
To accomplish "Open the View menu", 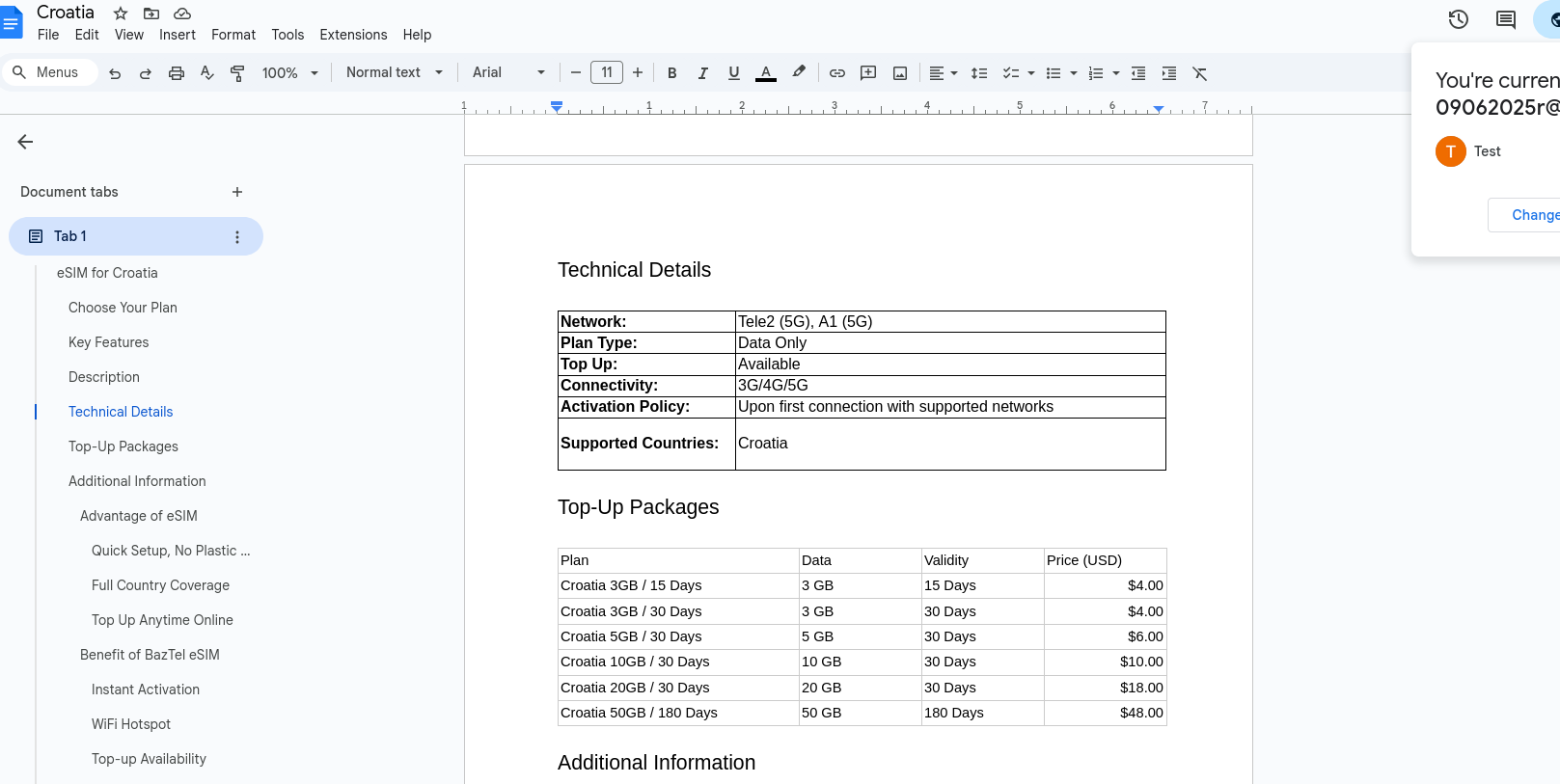I will click(x=129, y=35).
